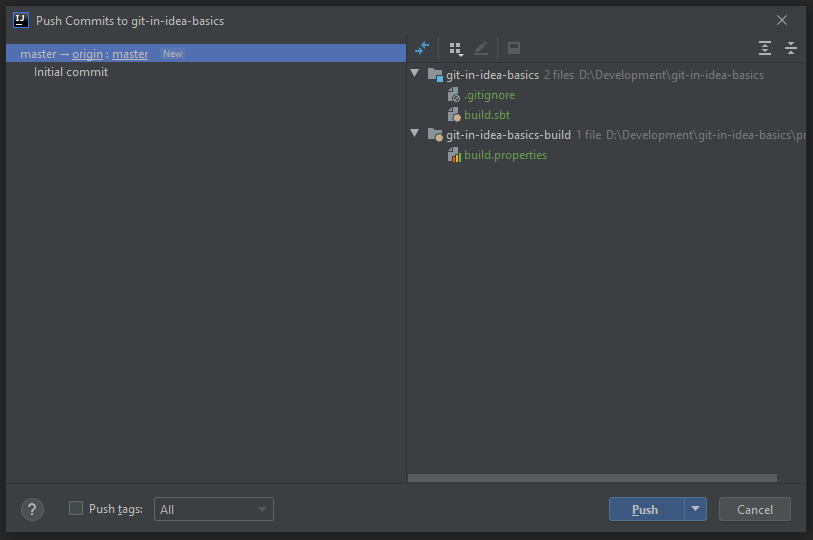The height and width of the screenshot is (540, 813).
Task: Click the Show Diff toolbar icon
Action: point(422,48)
